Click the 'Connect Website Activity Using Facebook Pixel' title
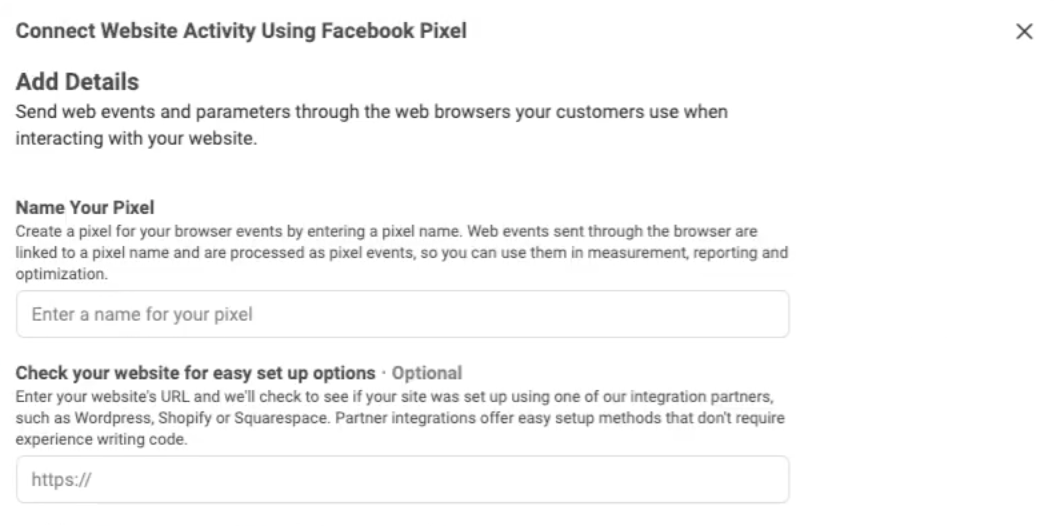 (241, 32)
